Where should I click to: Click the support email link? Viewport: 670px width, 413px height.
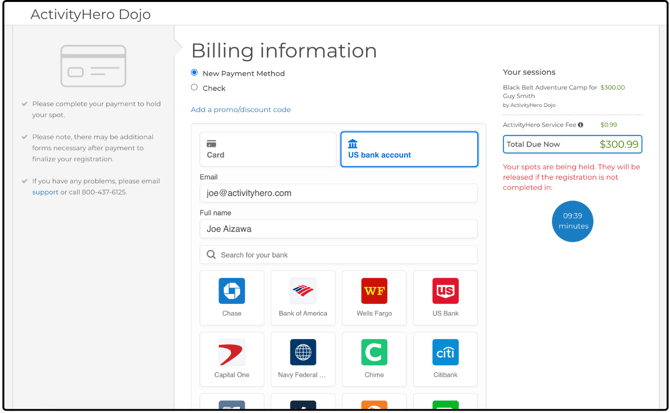click(45, 192)
